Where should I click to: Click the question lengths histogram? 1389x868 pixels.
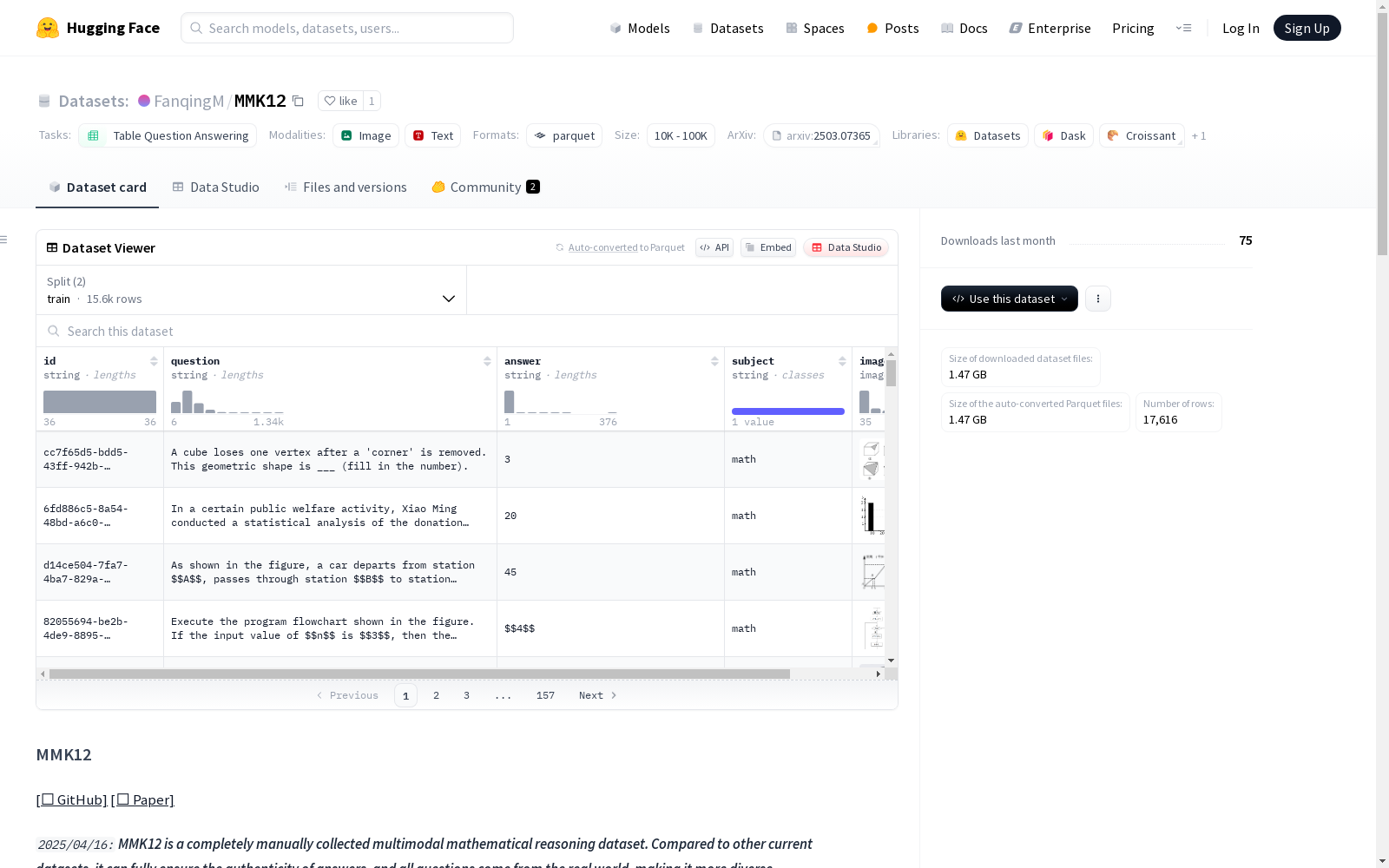[227, 402]
